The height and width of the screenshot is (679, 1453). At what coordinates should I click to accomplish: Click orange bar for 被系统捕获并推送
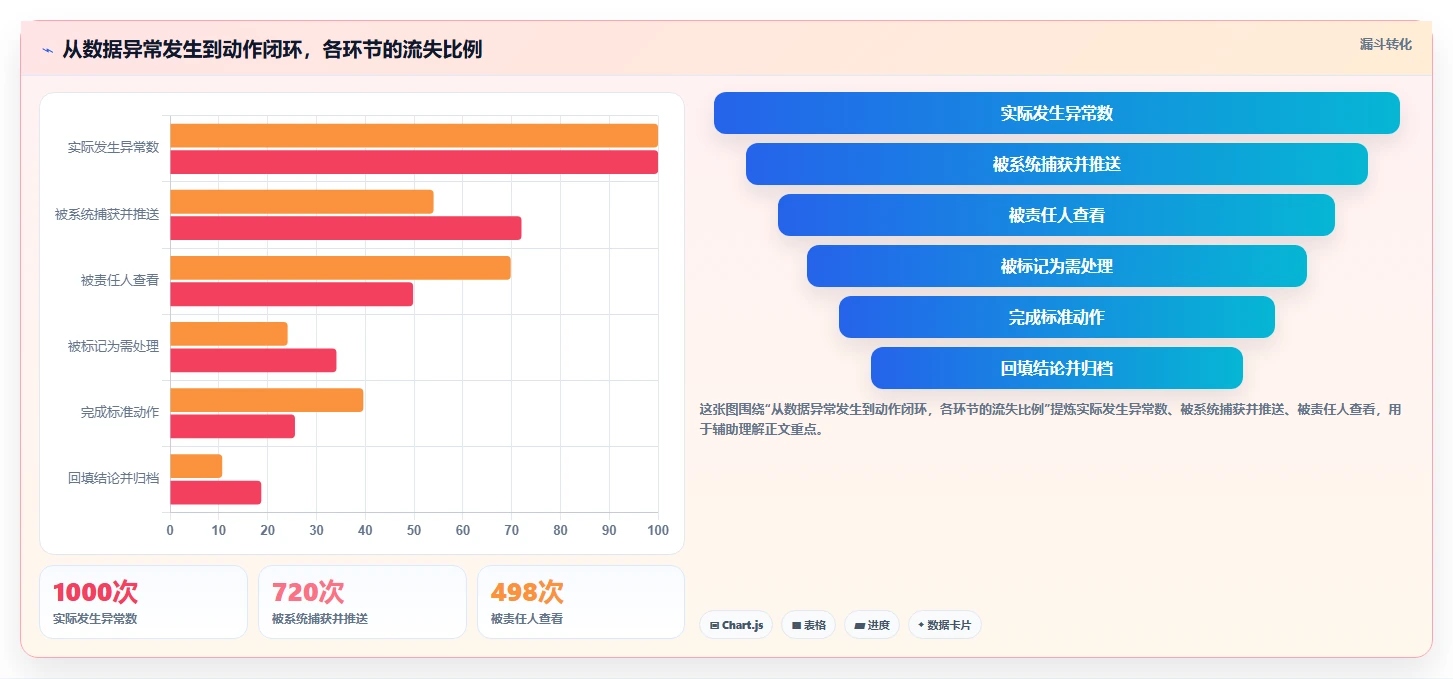[x=302, y=202]
